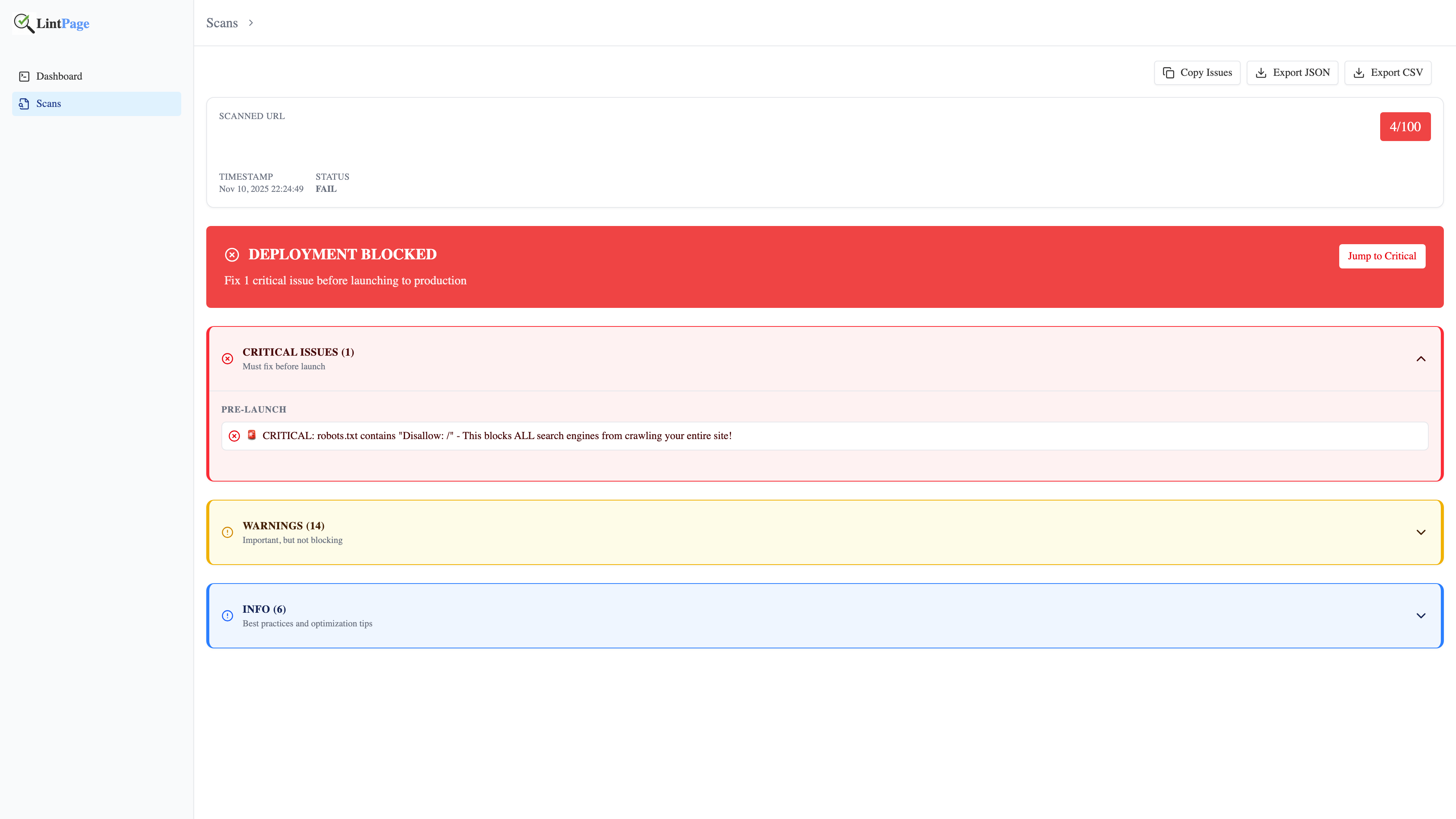This screenshot has width=1456, height=819.
Task: Click the Warnings yellow alert icon
Action: [x=227, y=532]
